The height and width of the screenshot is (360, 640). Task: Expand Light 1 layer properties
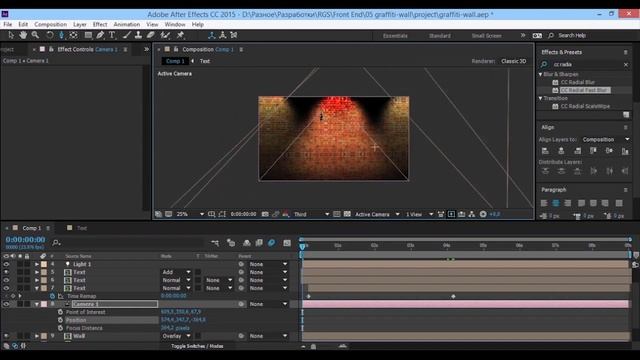click(x=37, y=264)
